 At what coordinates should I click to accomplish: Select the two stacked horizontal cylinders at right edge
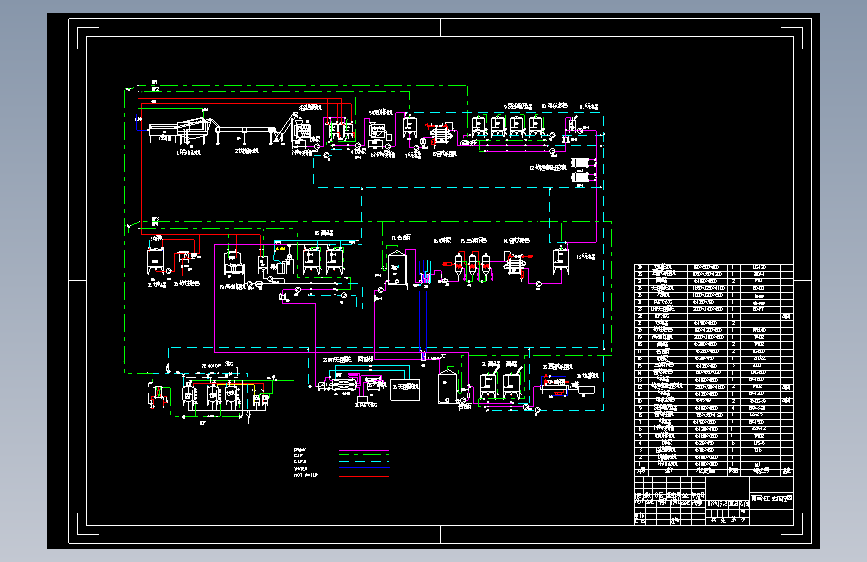click(x=581, y=170)
